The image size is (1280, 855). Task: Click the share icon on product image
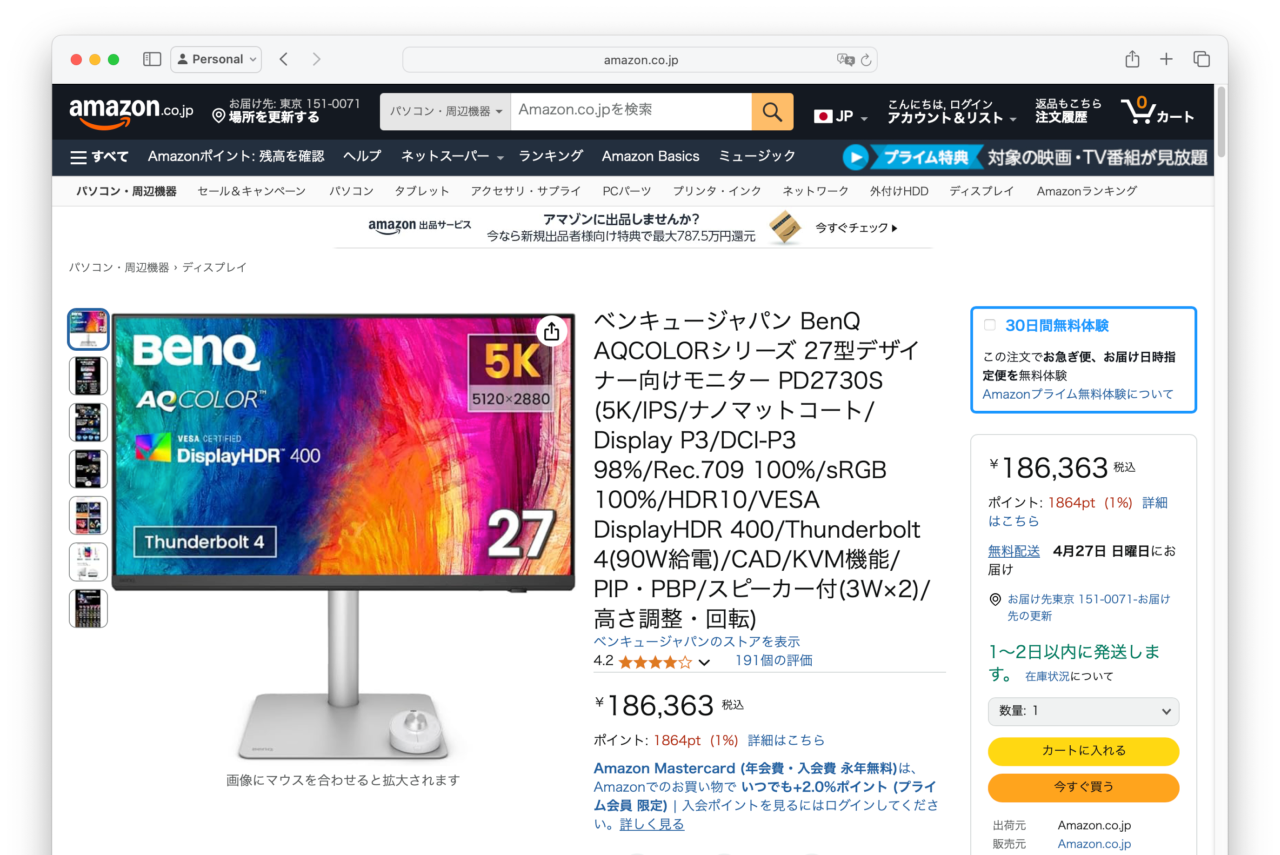(552, 332)
